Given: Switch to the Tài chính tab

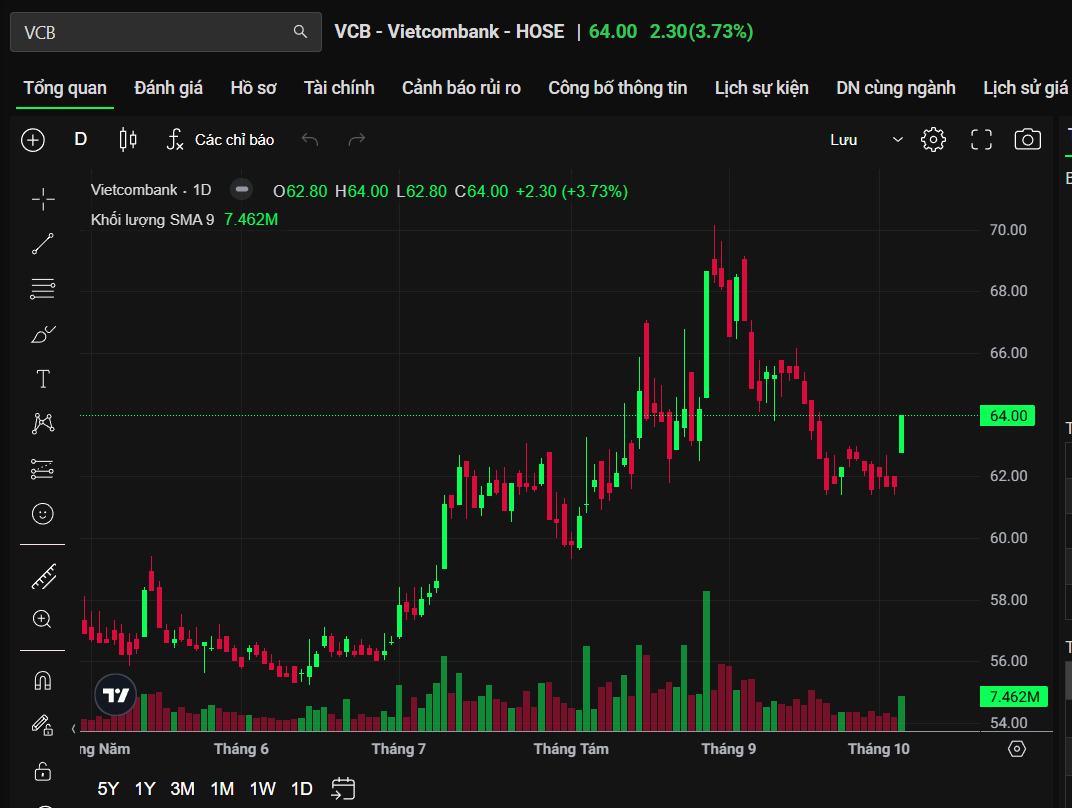Looking at the screenshot, I should coord(339,88).
